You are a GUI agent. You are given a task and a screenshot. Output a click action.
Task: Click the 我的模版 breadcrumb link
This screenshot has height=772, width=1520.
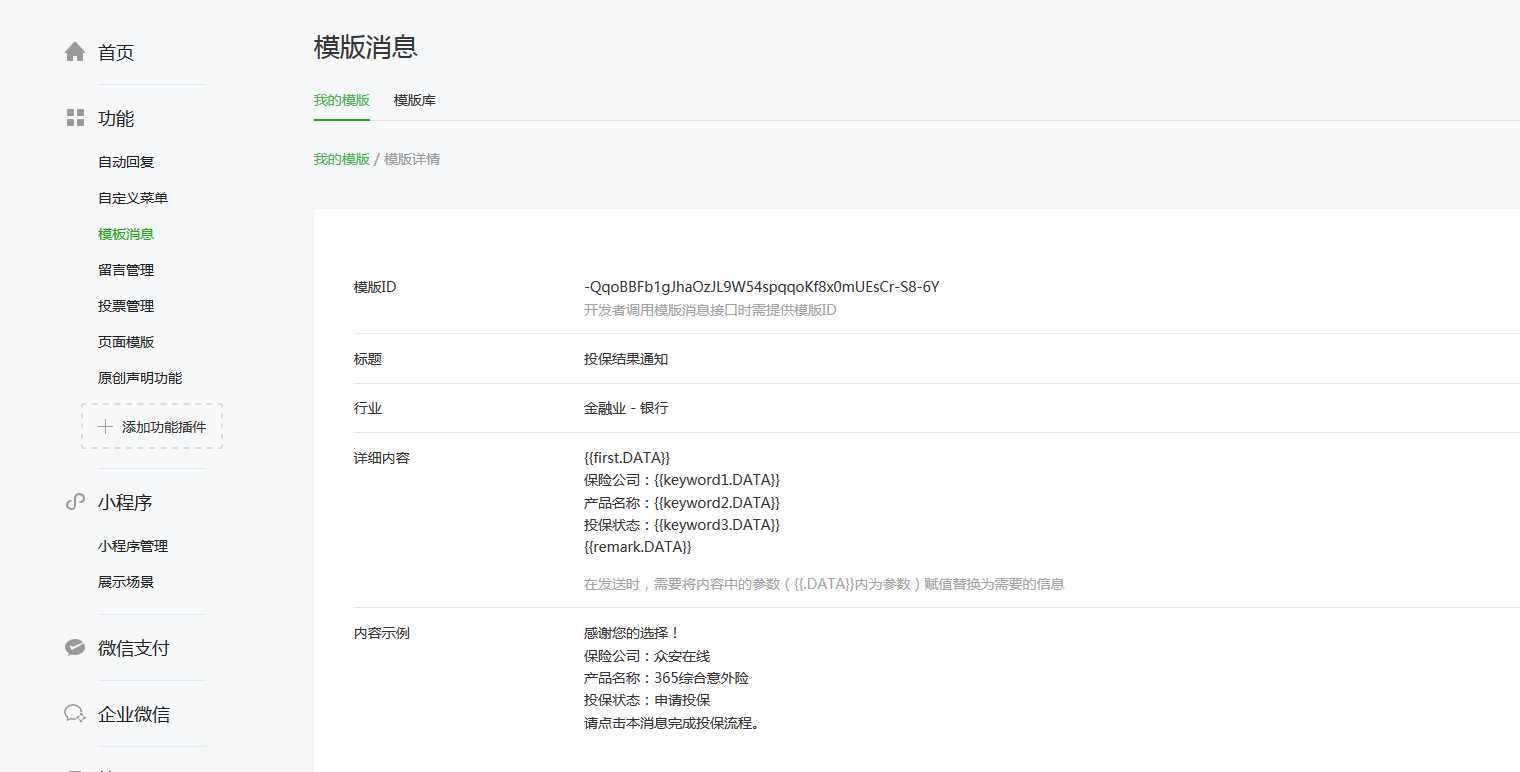pos(342,159)
